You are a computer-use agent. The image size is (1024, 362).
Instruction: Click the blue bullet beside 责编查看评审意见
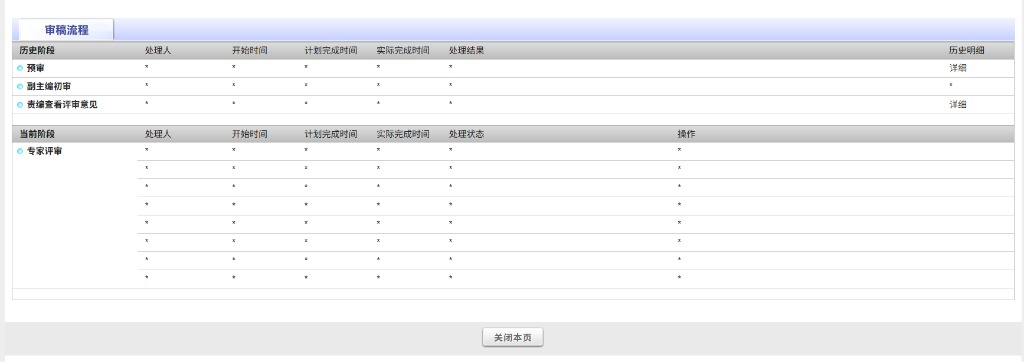click(20, 105)
